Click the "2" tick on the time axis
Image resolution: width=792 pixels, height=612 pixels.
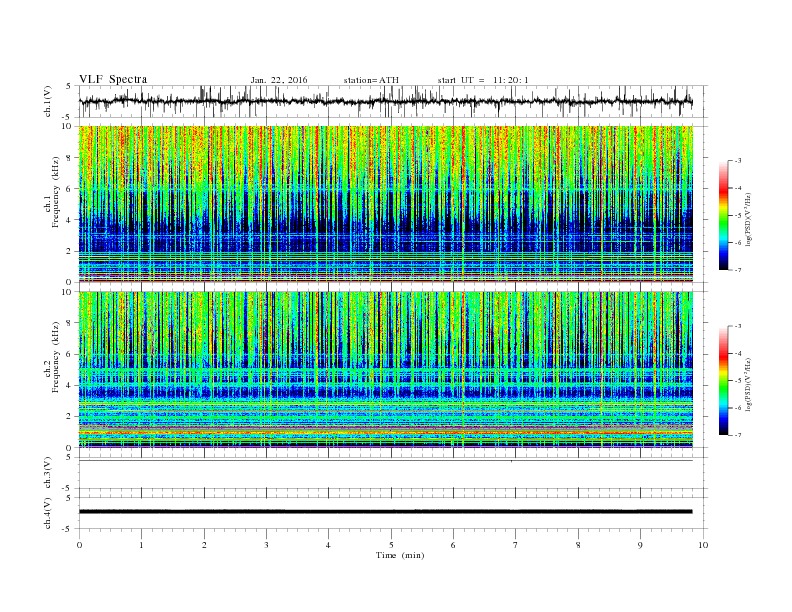pyautogui.click(x=204, y=545)
